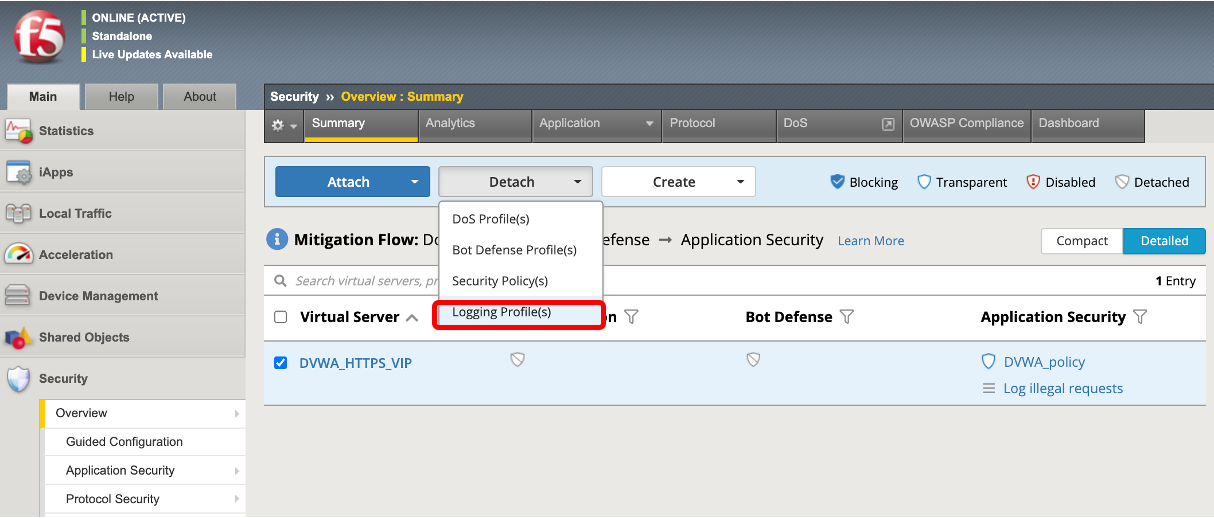This screenshot has height=518, width=1214.
Task: Expand the Attach button dropdown arrow
Action: (414, 182)
